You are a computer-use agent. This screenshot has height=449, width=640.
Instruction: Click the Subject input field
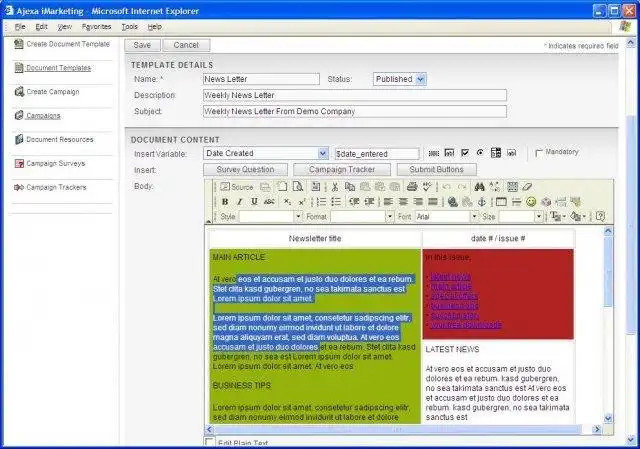coord(355,111)
